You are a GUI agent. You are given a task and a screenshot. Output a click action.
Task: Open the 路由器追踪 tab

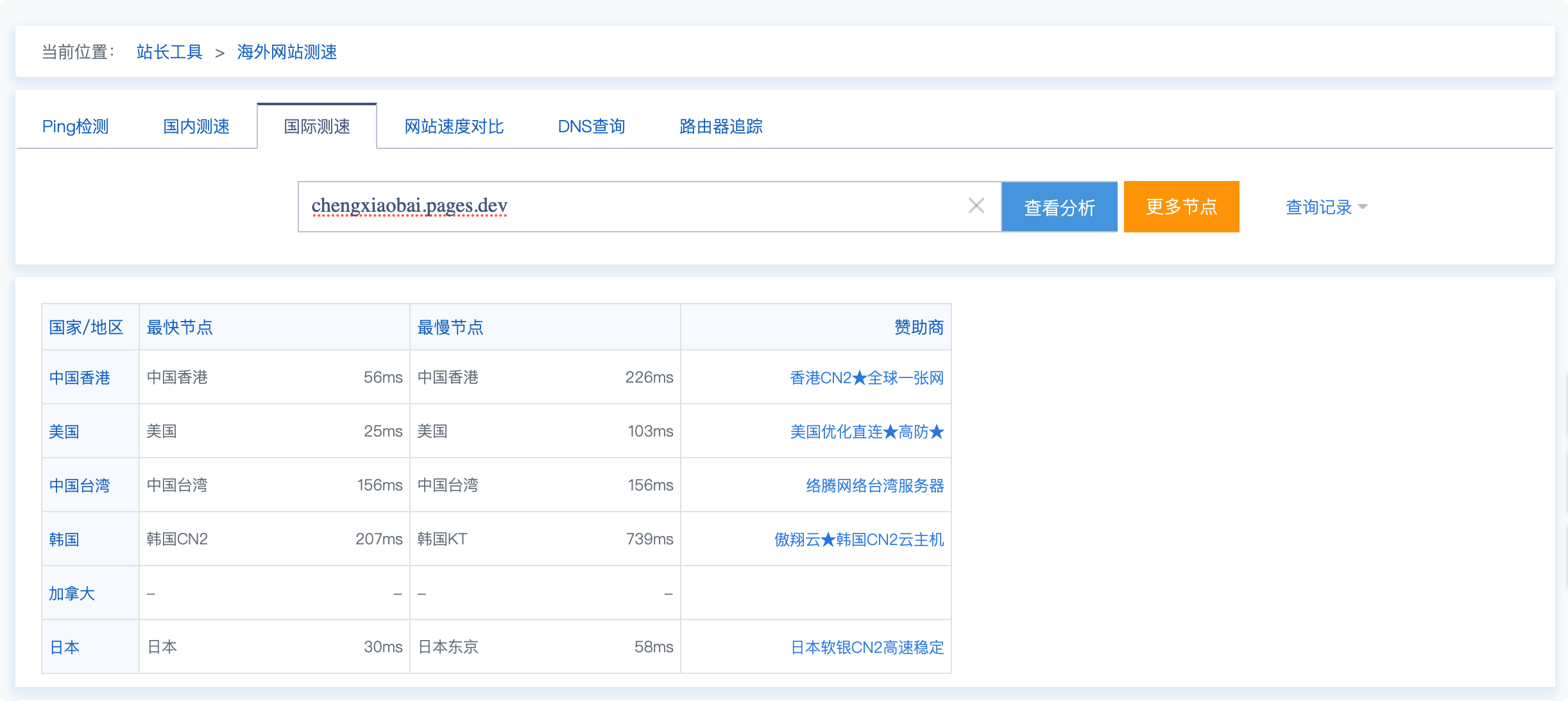tap(720, 126)
